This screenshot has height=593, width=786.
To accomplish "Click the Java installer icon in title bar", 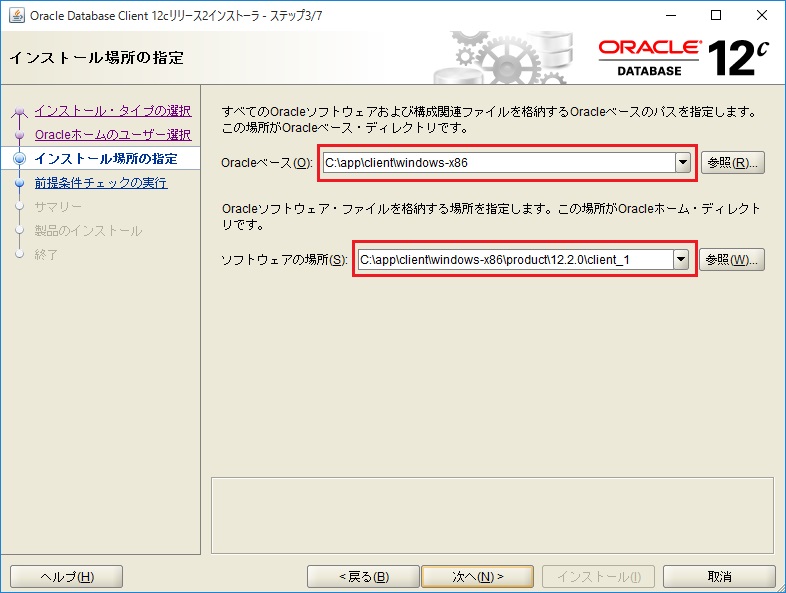I will pos(16,16).
